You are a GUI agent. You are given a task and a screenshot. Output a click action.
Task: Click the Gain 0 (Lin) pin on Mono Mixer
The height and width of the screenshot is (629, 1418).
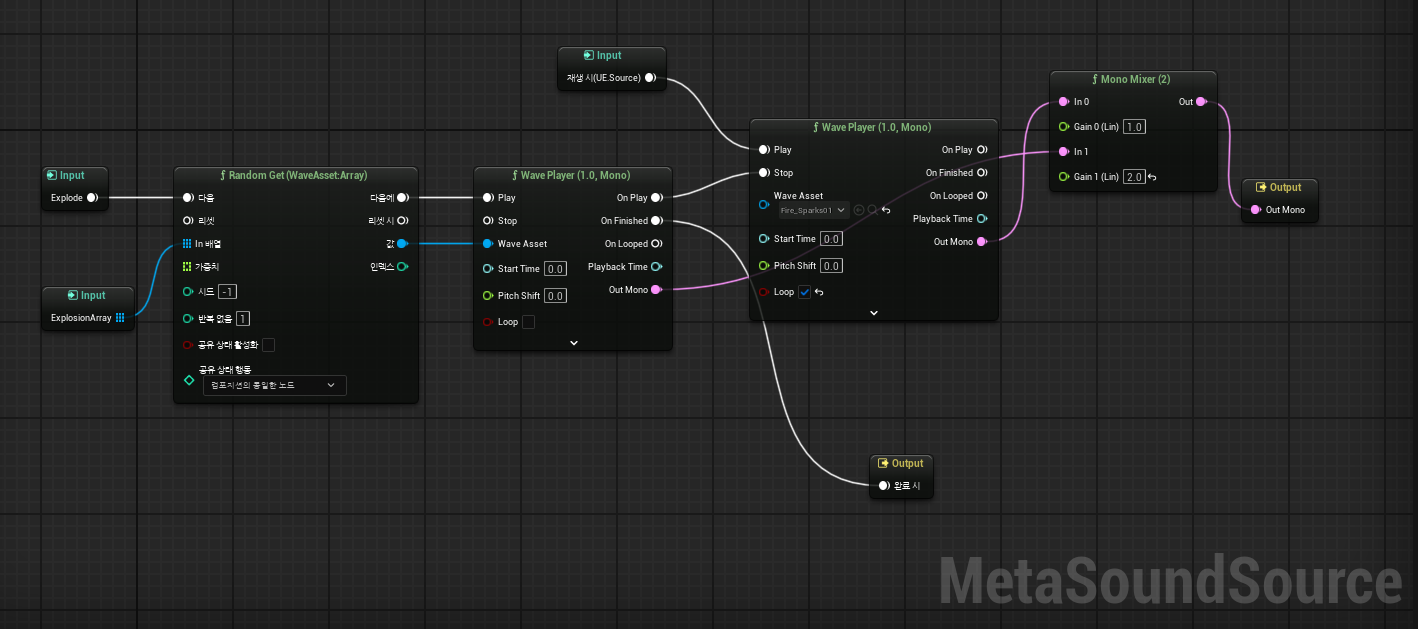[1064, 127]
